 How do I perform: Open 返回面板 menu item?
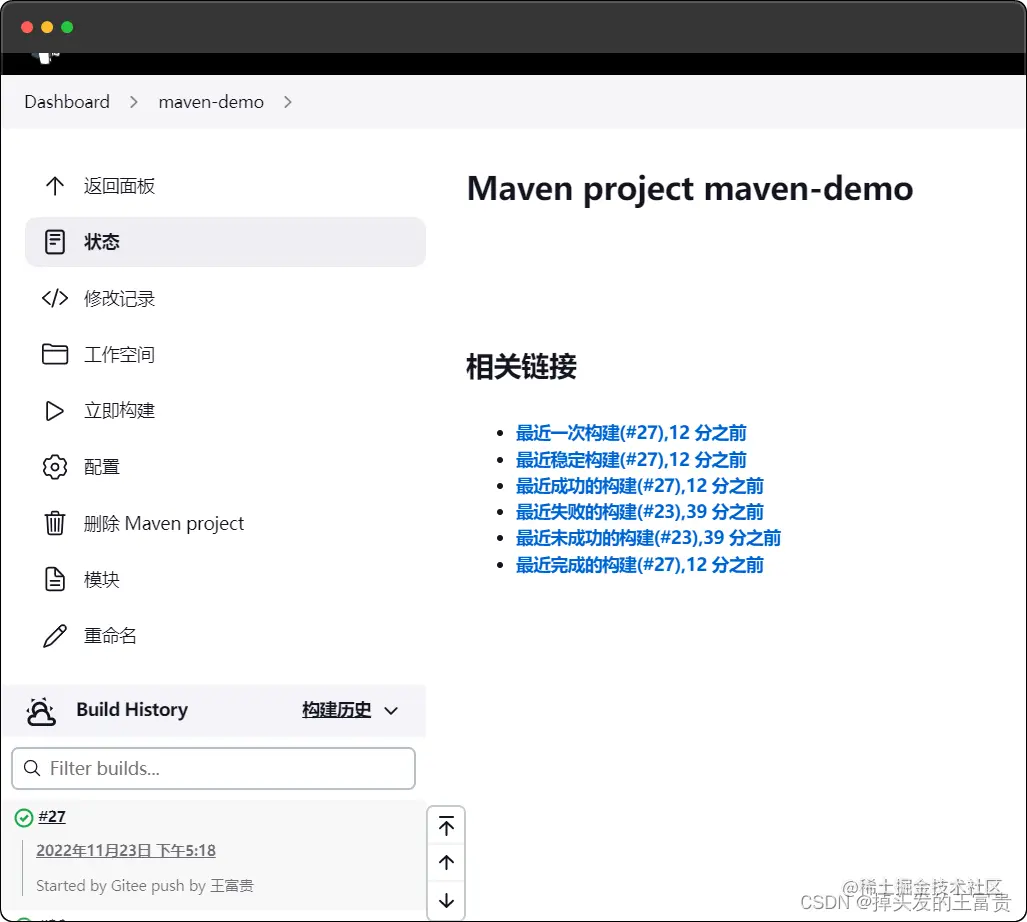click(225, 186)
